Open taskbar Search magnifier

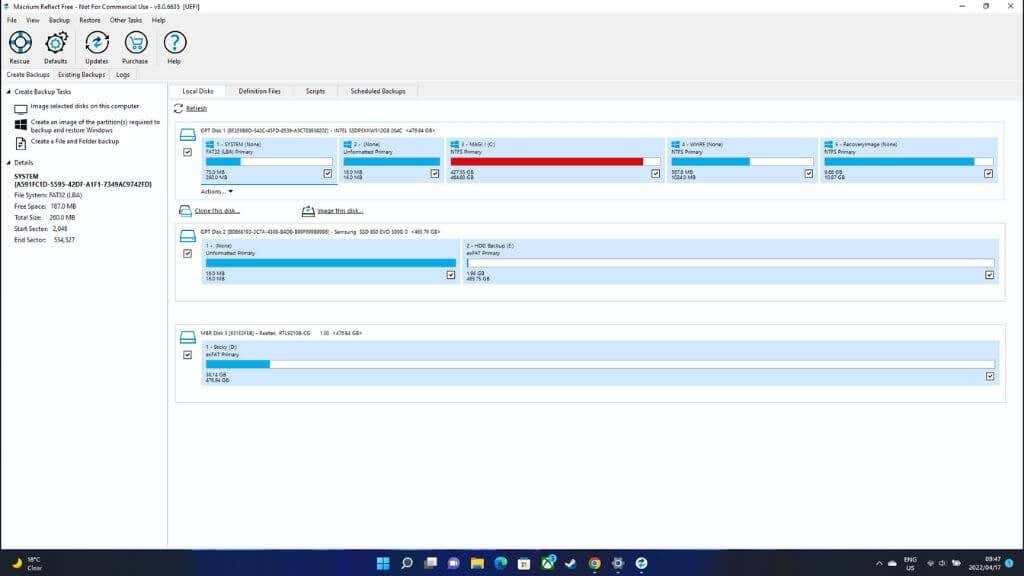tap(407, 563)
